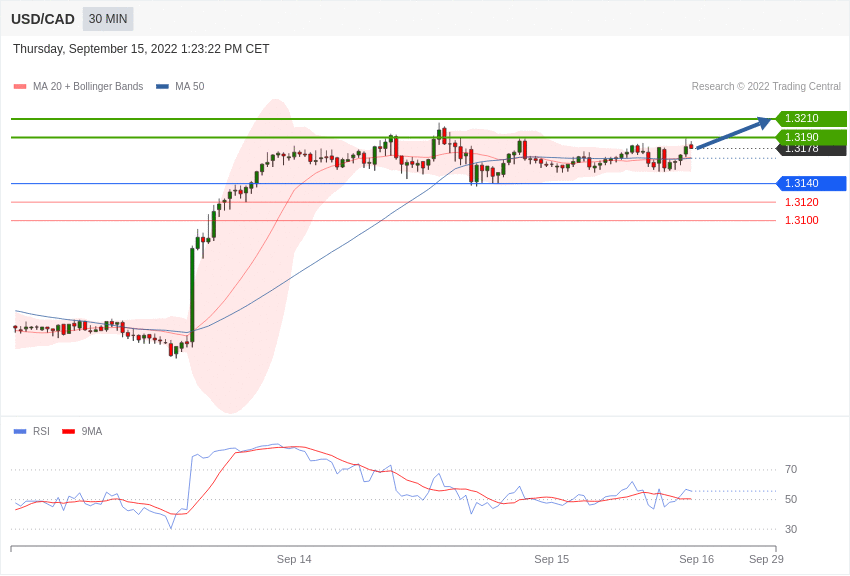Click the 1.3120 red support label

[802, 202]
